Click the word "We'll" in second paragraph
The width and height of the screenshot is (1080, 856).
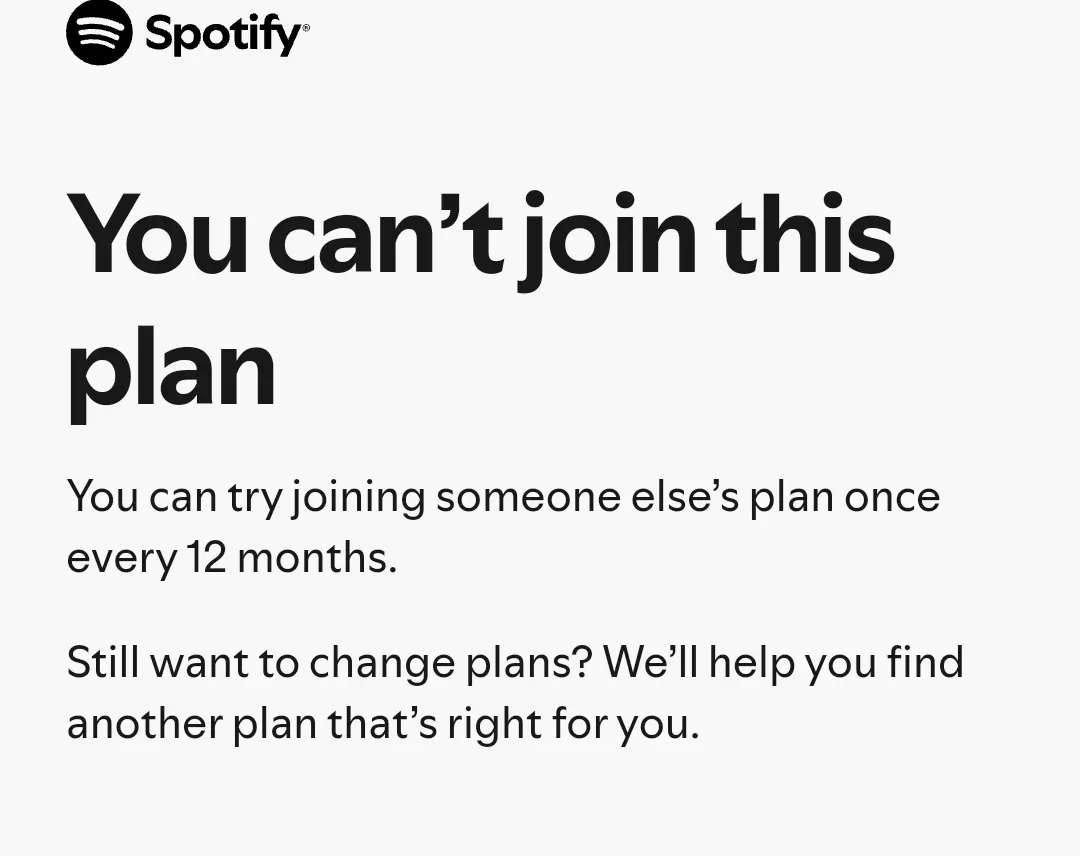(651, 661)
